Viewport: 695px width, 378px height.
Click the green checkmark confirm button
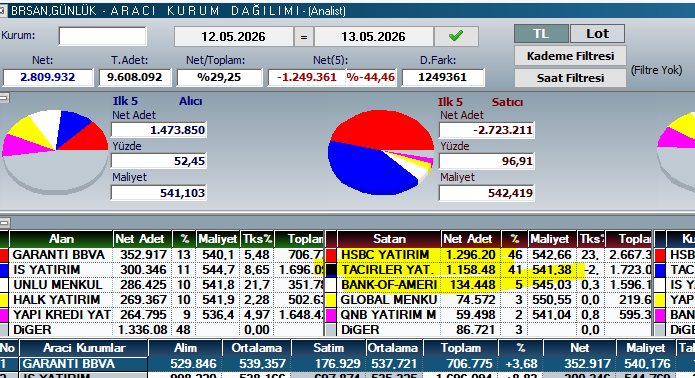[456, 36]
